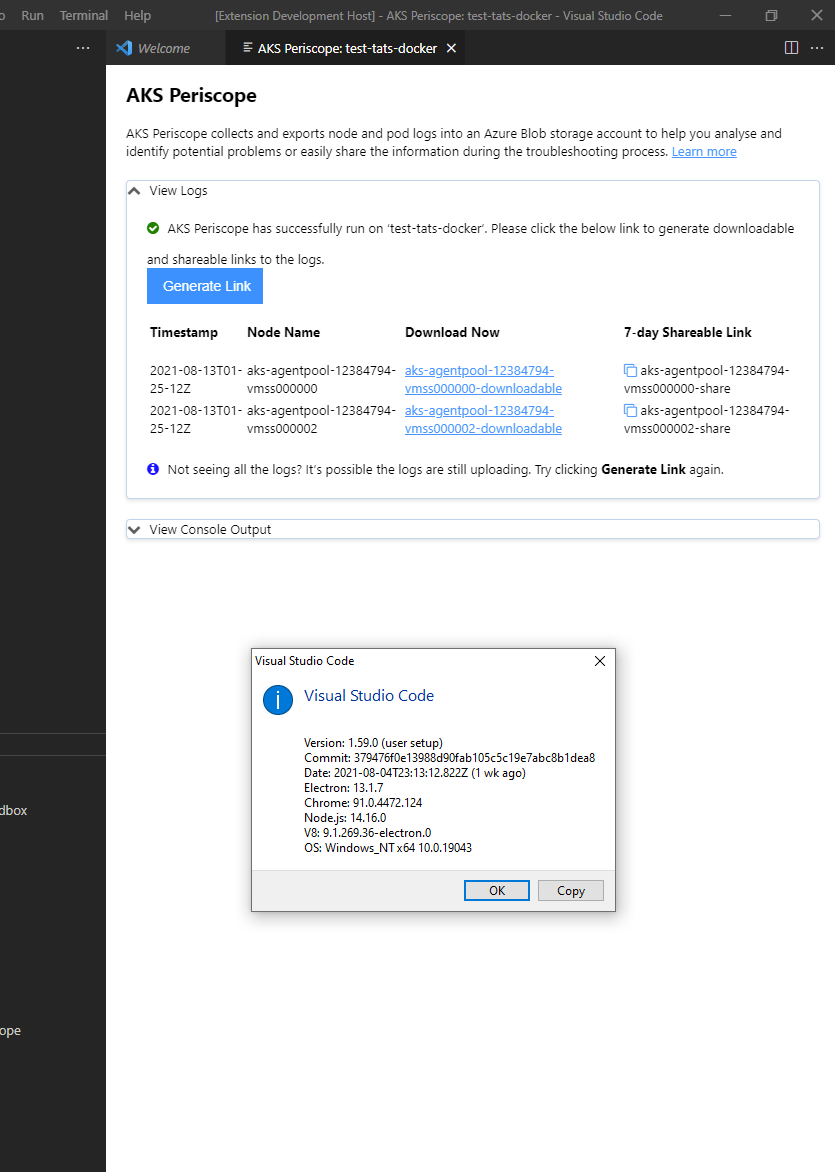
Task: Open the Terminal menu
Action: [83, 14]
